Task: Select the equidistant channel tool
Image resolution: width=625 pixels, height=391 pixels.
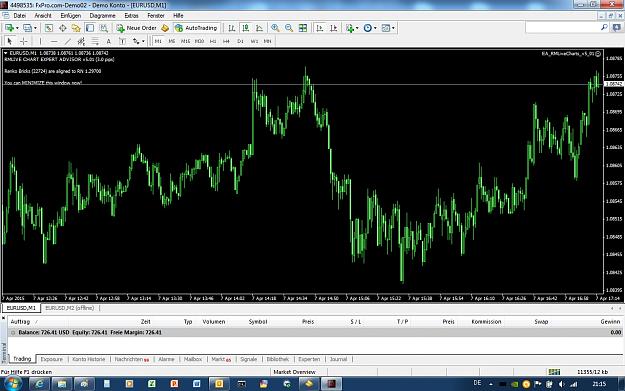Action: point(81,41)
